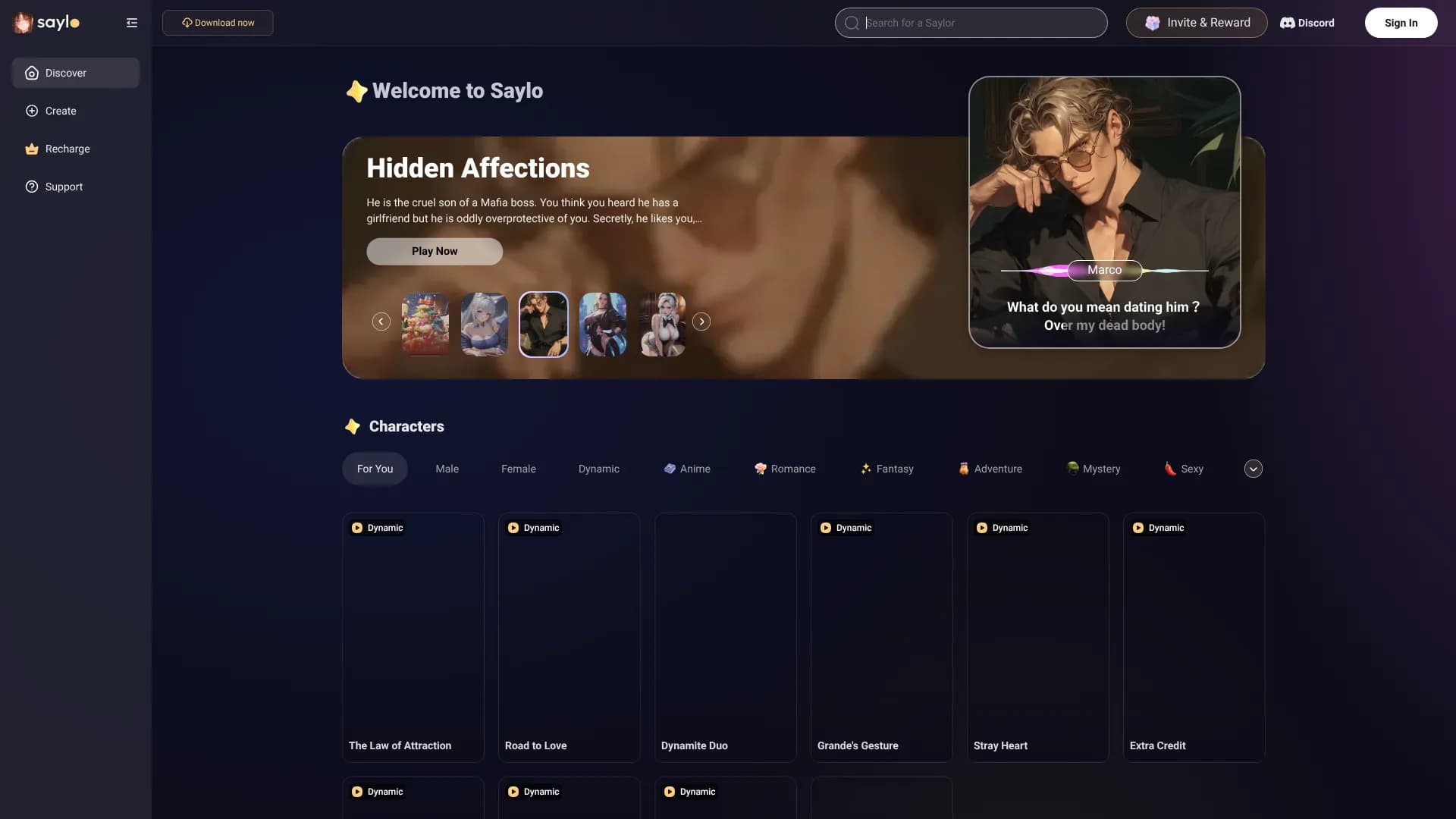The width and height of the screenshot is (1456, 819).
Task: Select the Male tab
Action: pos(447,469)
